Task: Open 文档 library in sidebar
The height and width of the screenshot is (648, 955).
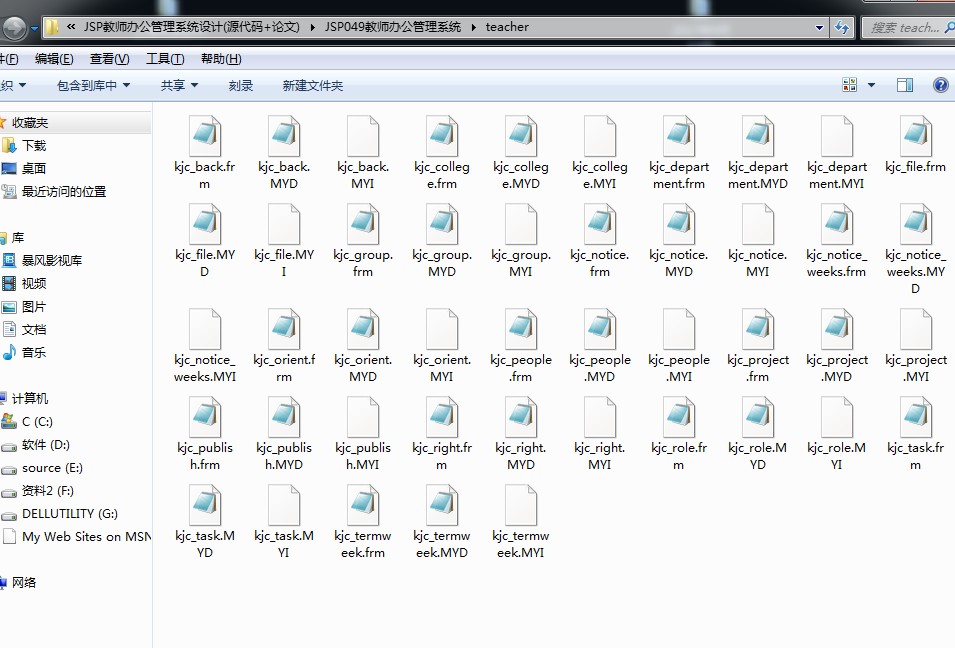Action: tap(34, 329)
